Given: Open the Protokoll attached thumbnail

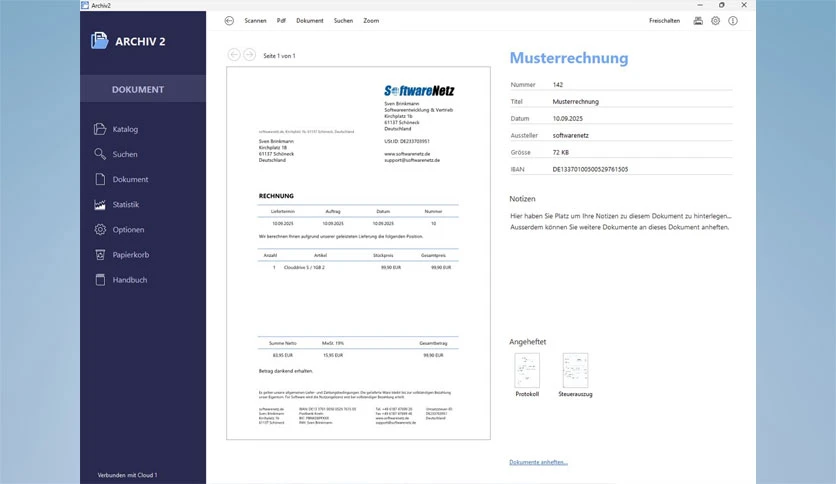Looking at the screenshot, I should coord(527,370).
